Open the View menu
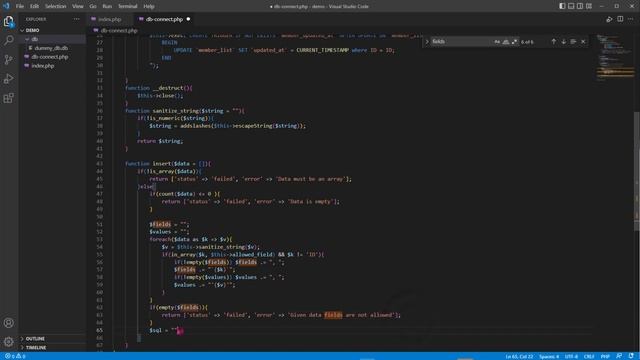Image resolution: width=640 pixels, height=360 pixels. [78, 6]
